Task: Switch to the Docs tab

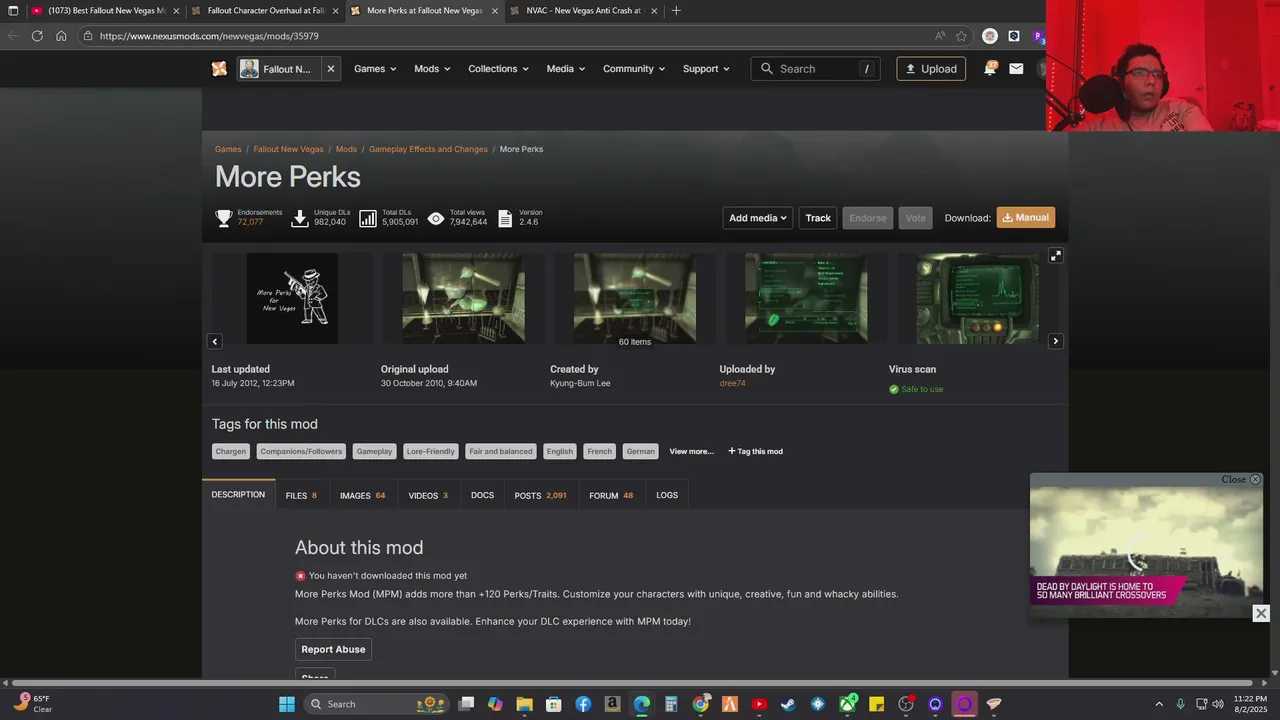Action: click(x=483, y=495)
